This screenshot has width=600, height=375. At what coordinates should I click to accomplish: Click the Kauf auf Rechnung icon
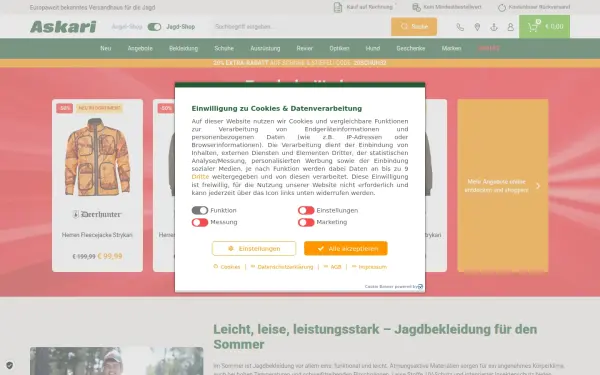(x=338, y=7)
